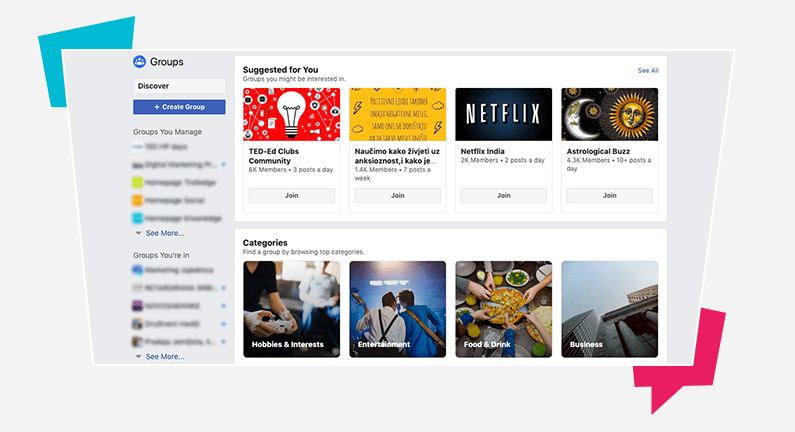795x432 pixels.
Task: Browse the Food & Drink category
Action: coord(503,309)
